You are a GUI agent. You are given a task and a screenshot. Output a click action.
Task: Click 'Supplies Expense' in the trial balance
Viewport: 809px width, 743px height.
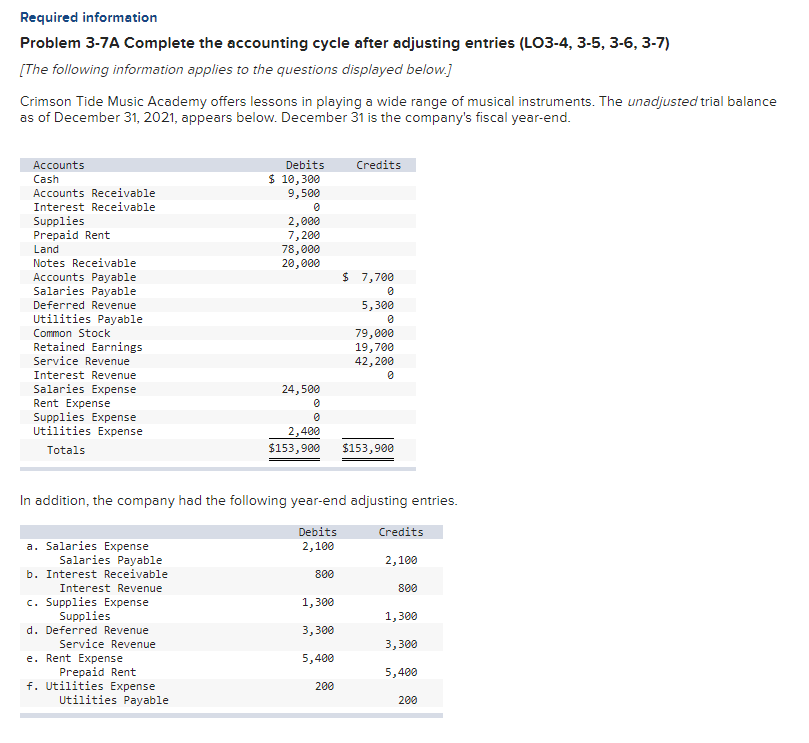85,417
